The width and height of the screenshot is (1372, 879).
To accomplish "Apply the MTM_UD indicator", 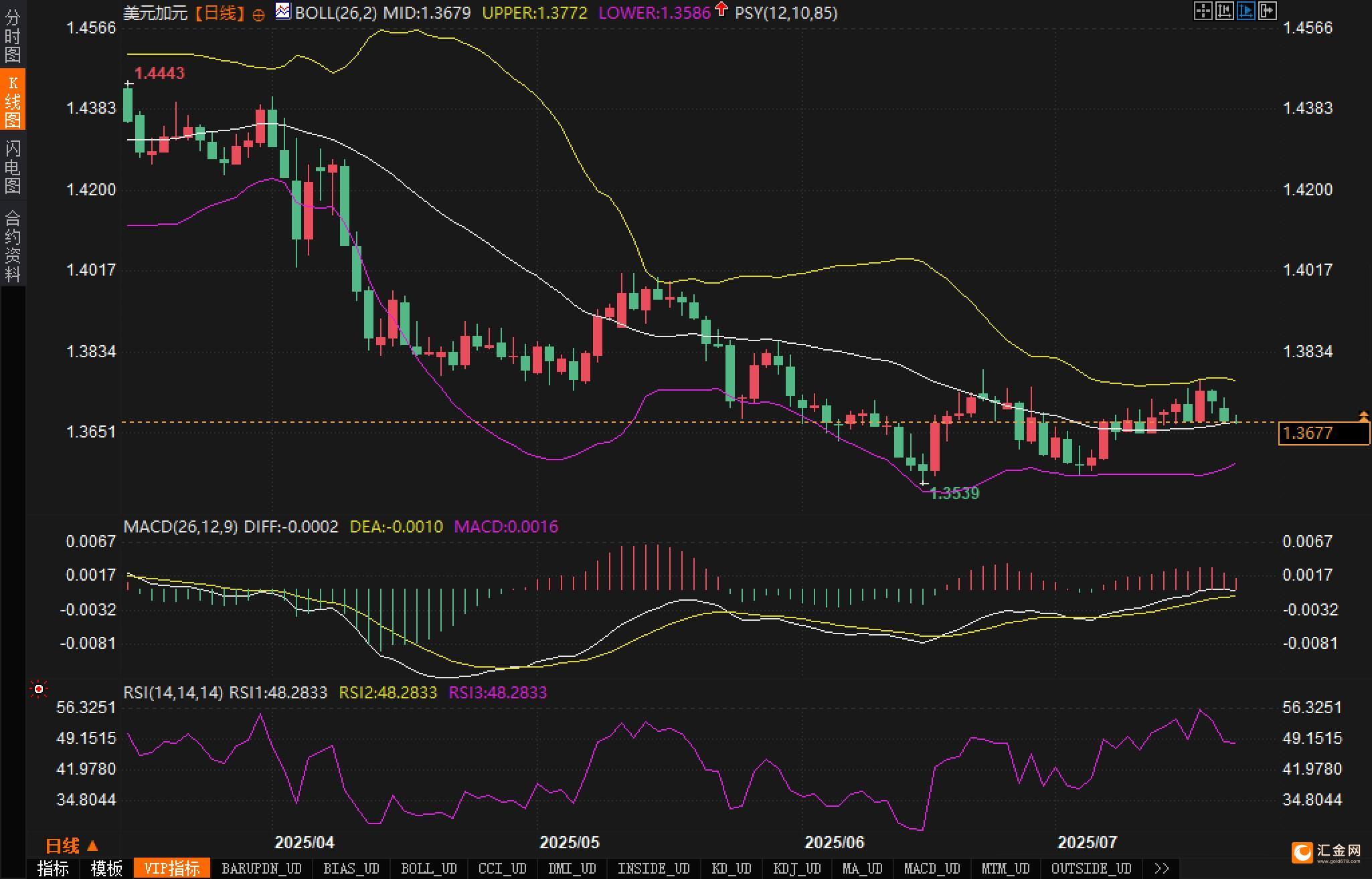I will click(1005, 868).
